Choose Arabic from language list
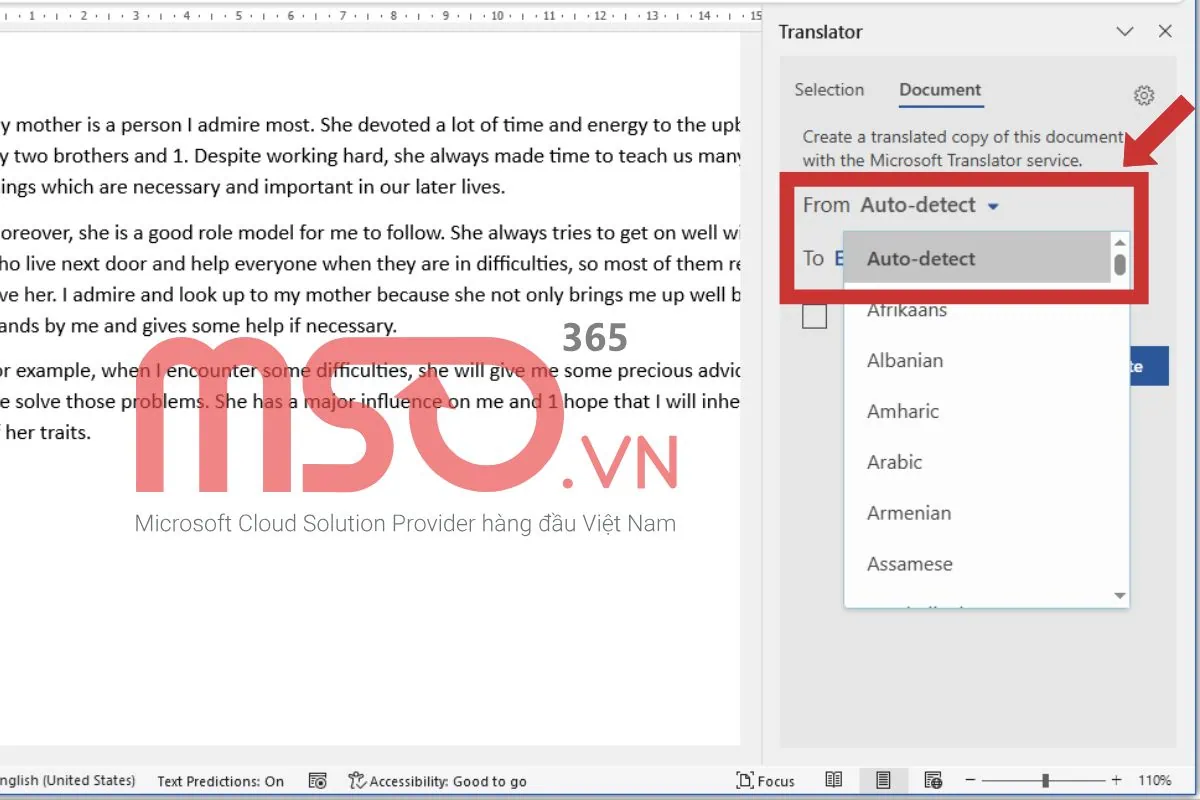The height and width of the screenshot is (800, 1200). pos(894,462)
